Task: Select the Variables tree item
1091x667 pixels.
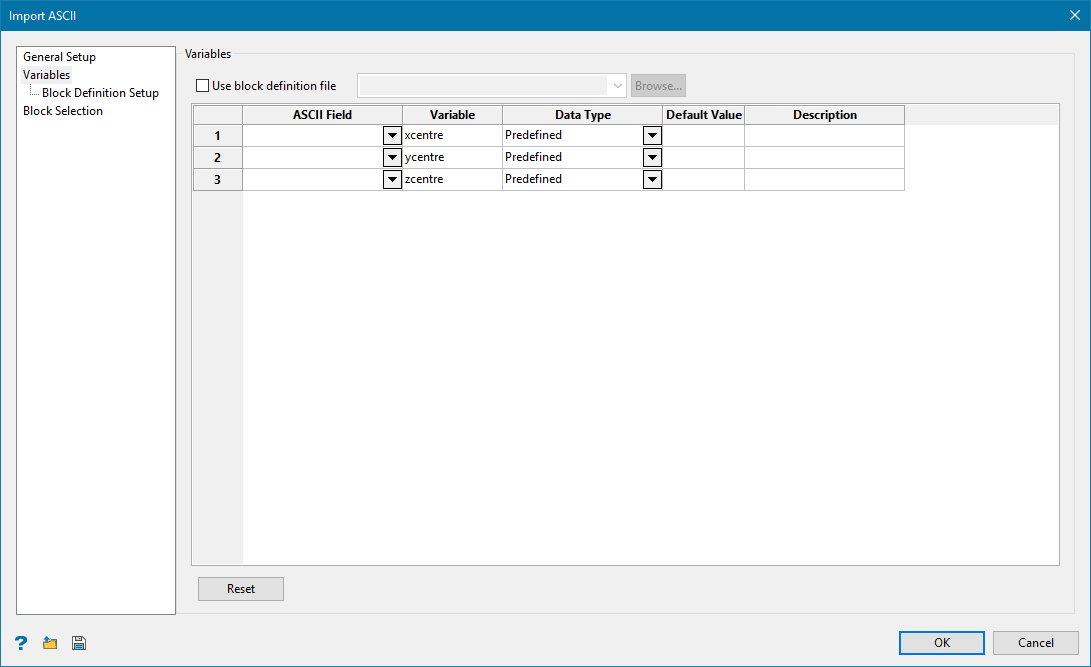Action: pos(47,75)
